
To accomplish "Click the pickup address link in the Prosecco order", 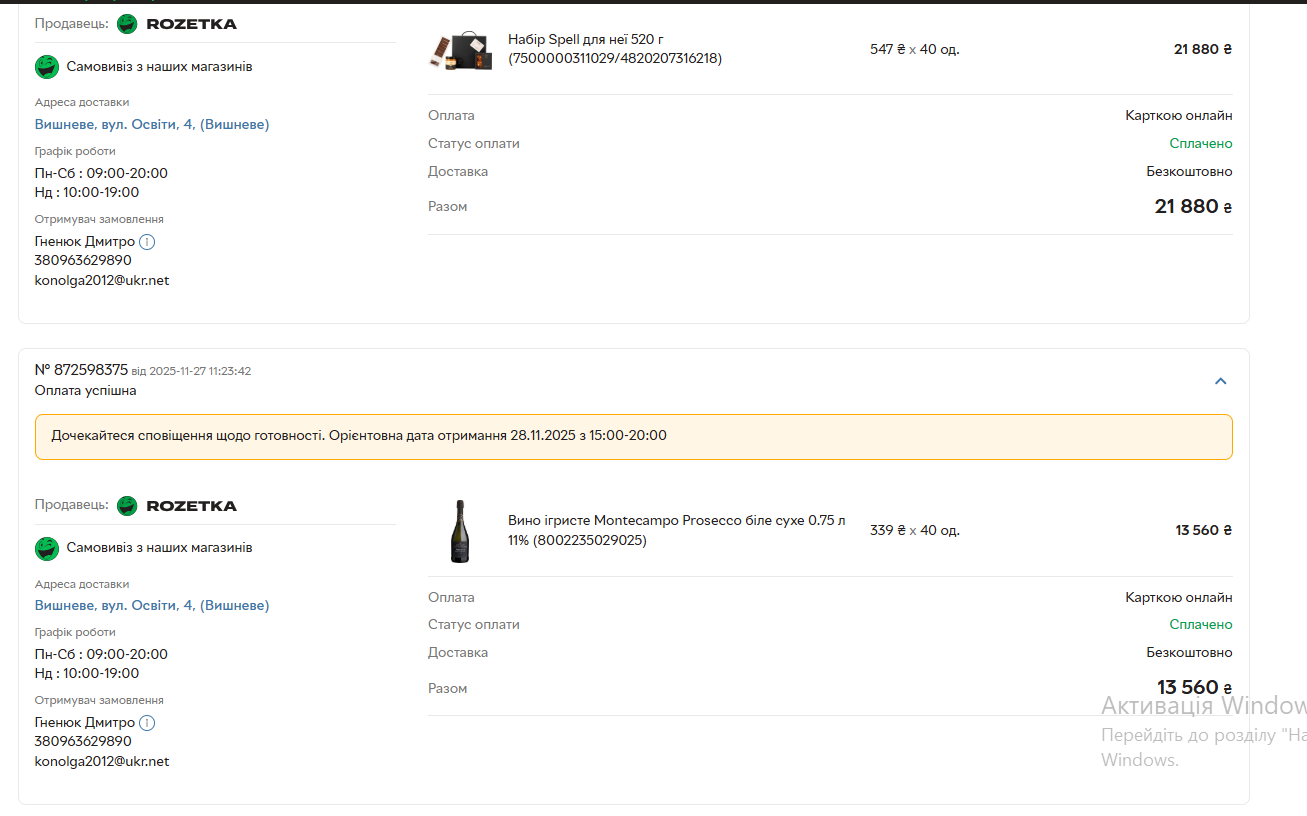I will click(x=152, y=605).
